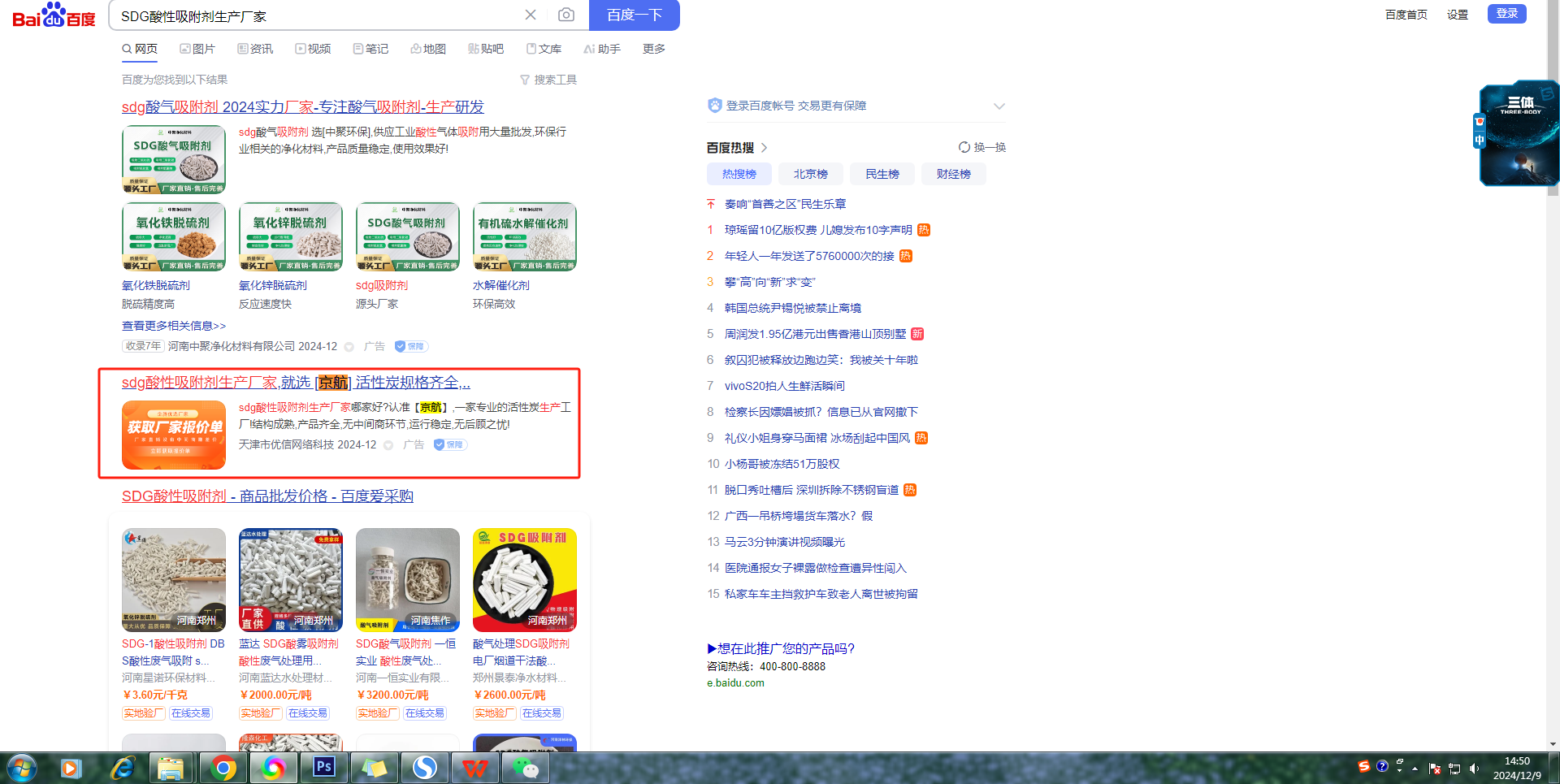Click the 三体 floating ad thumbnail
Screen dimensions: 1560x784
pos(1519,133)
